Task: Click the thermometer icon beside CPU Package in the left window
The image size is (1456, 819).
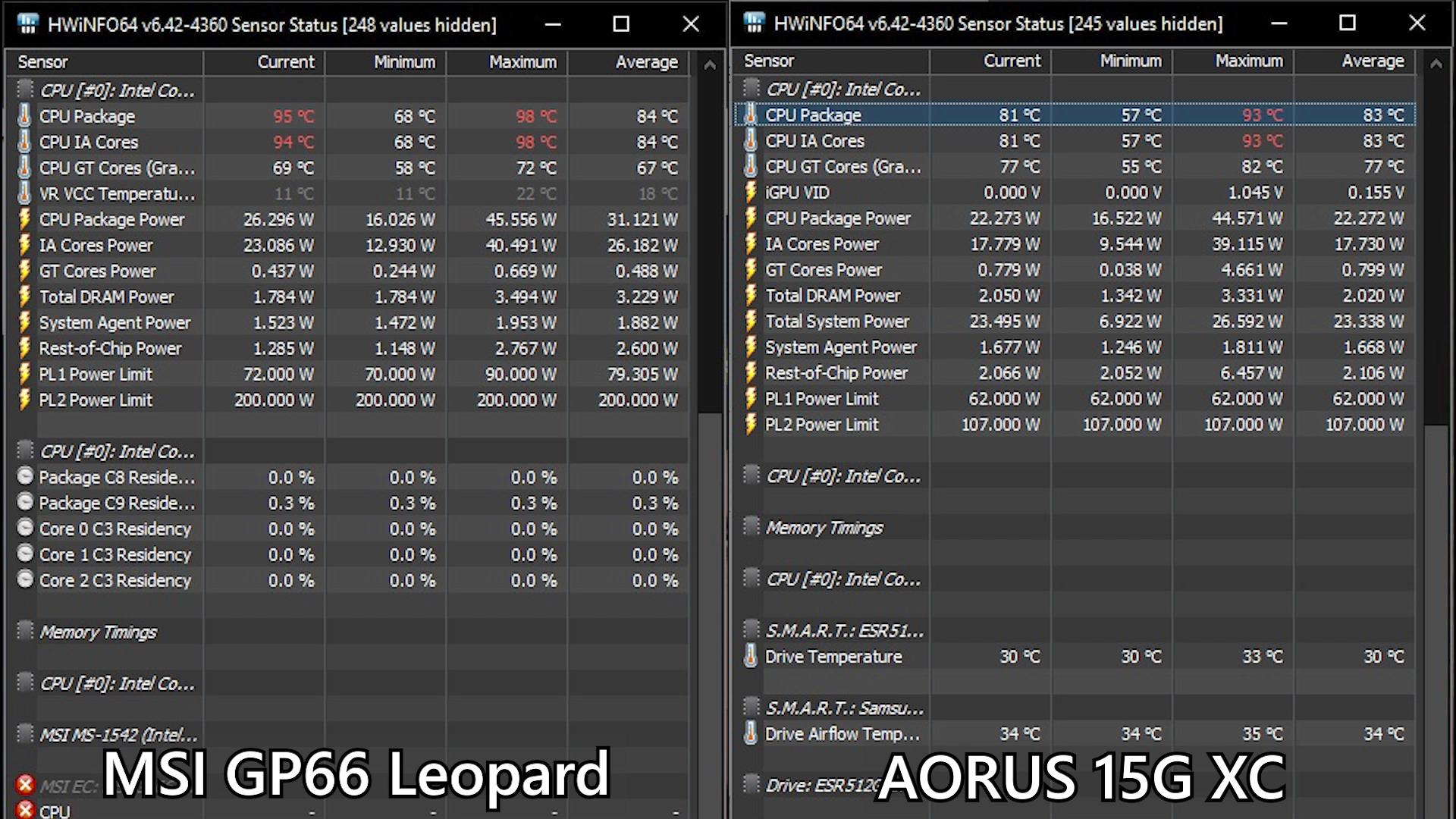Action: 24,116
